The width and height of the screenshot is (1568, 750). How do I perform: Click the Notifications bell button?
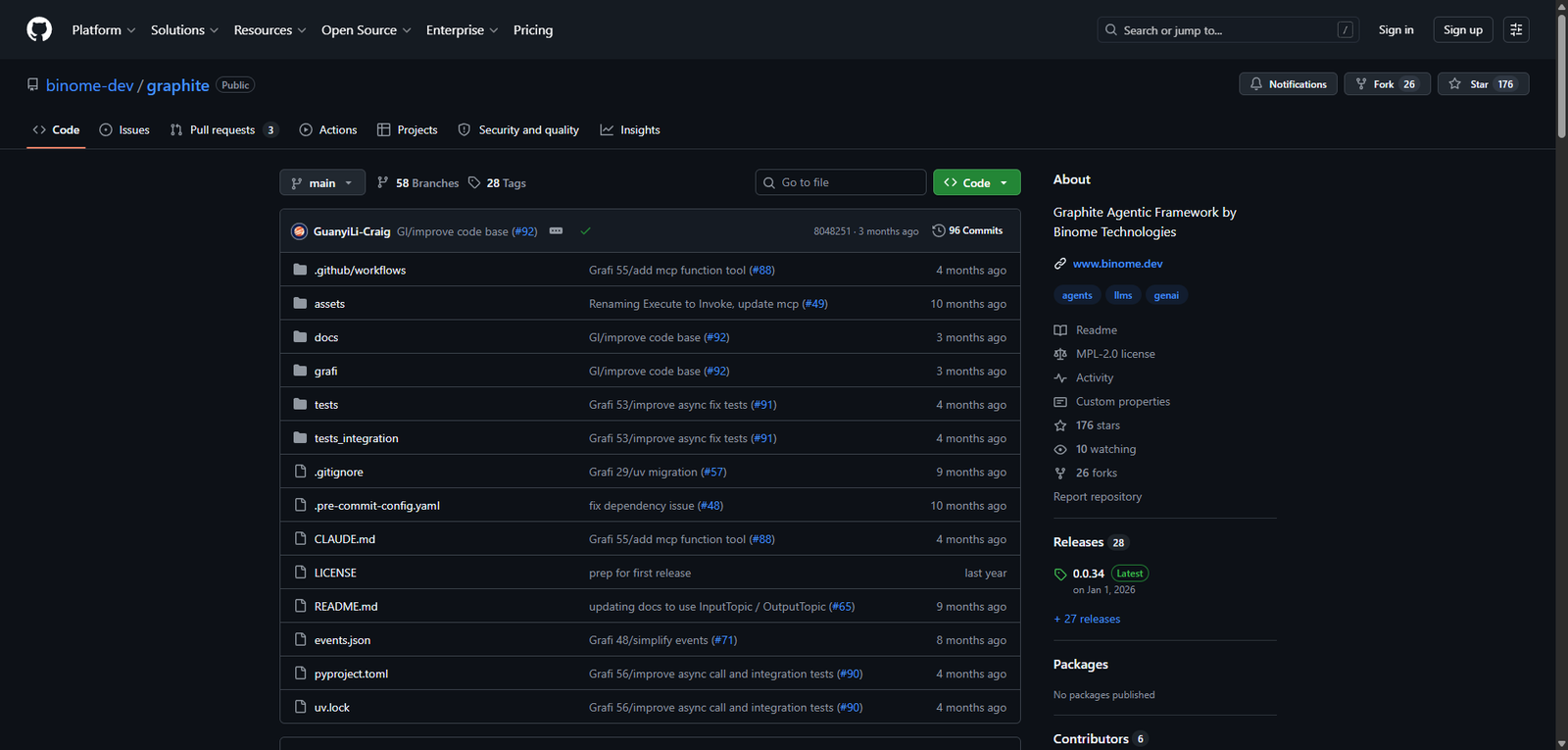[x=1288, y=84]
